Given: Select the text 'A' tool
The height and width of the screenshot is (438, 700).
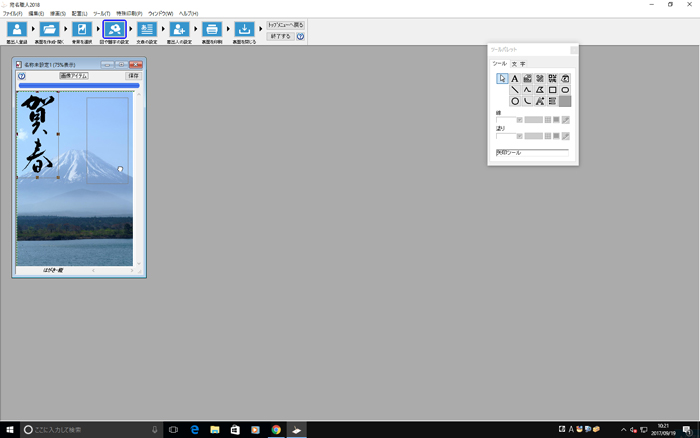Looking at the screenshot, I should [x=515, y=78].
